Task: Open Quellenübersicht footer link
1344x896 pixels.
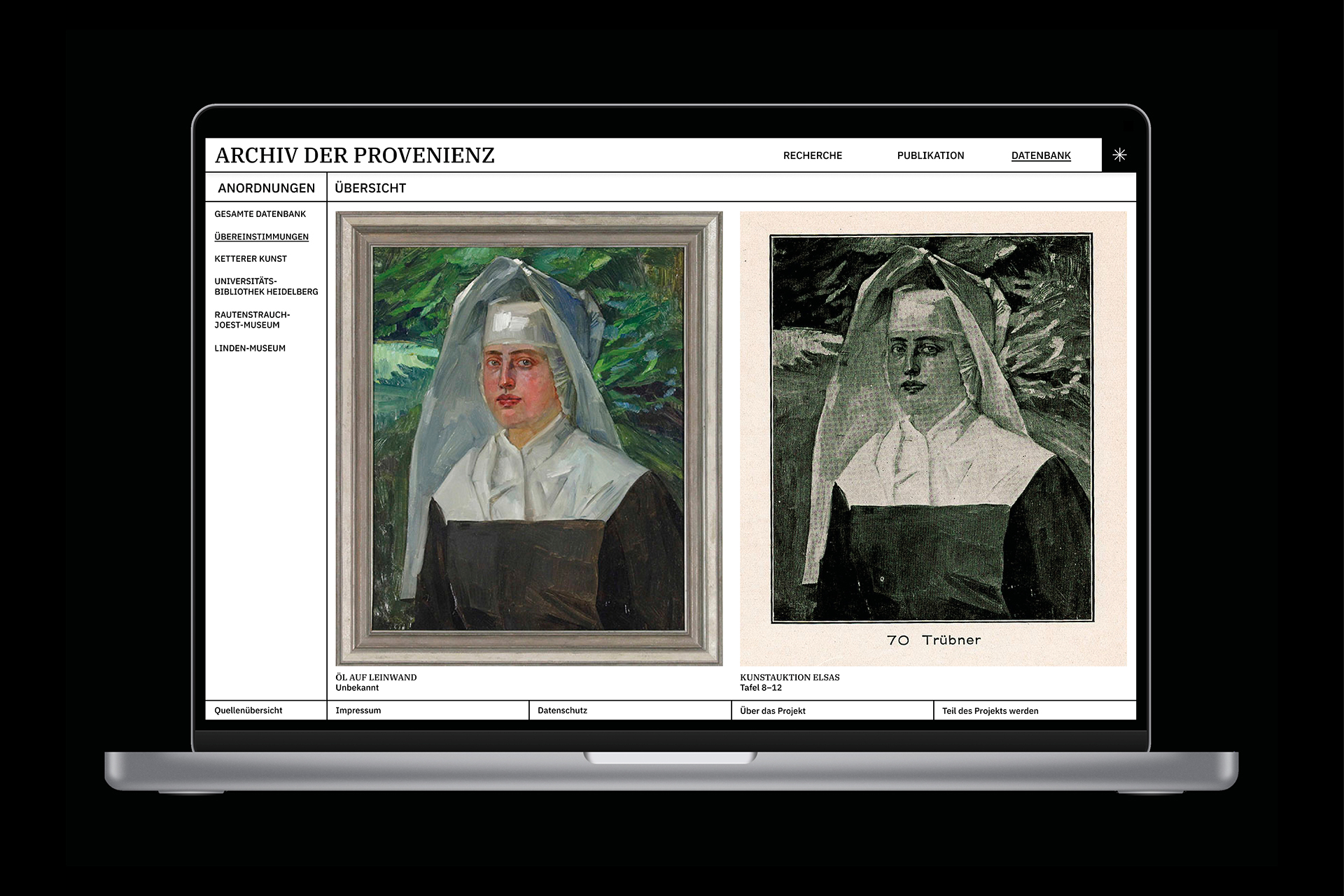Action: pyautogui.click(x=248, y=710)
